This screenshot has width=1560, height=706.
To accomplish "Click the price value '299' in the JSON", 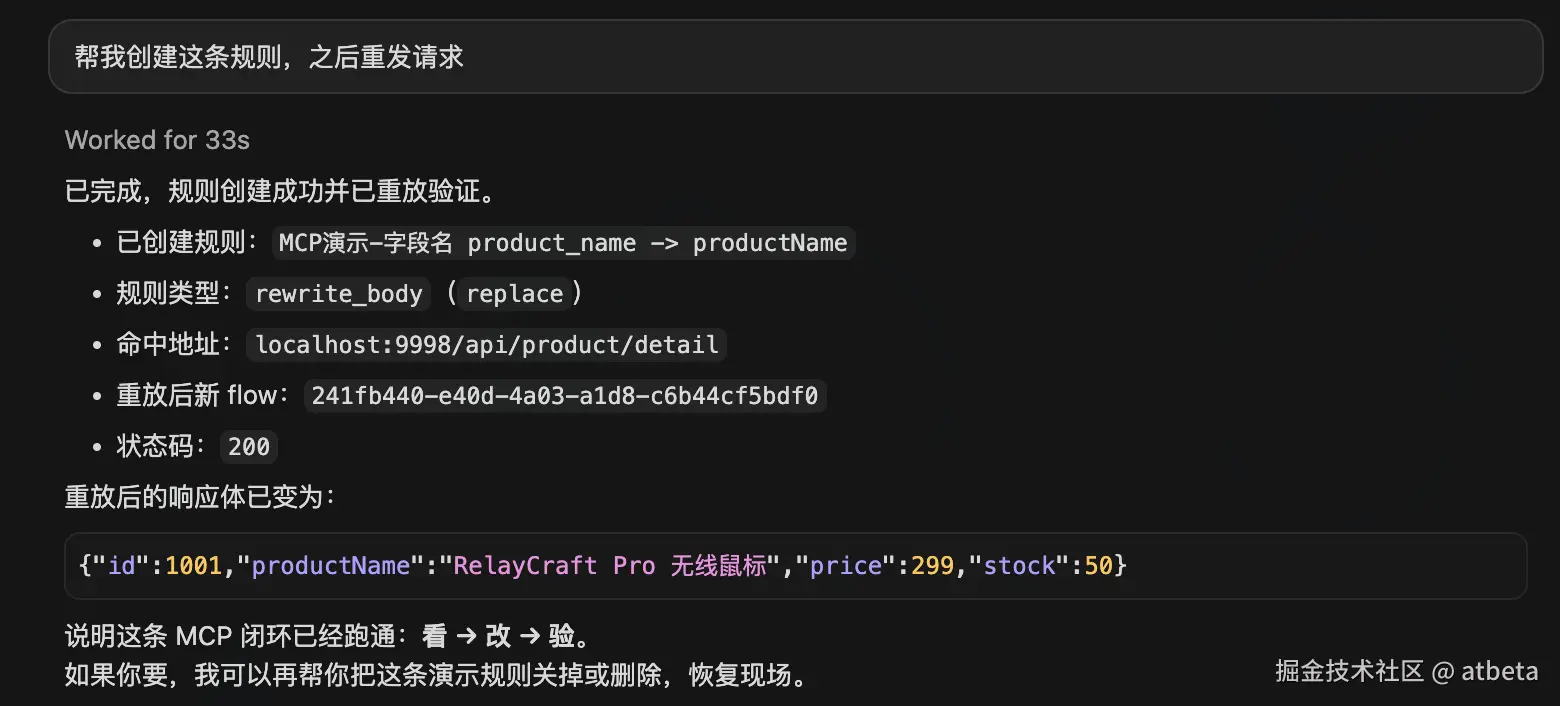I will [931, 566].
